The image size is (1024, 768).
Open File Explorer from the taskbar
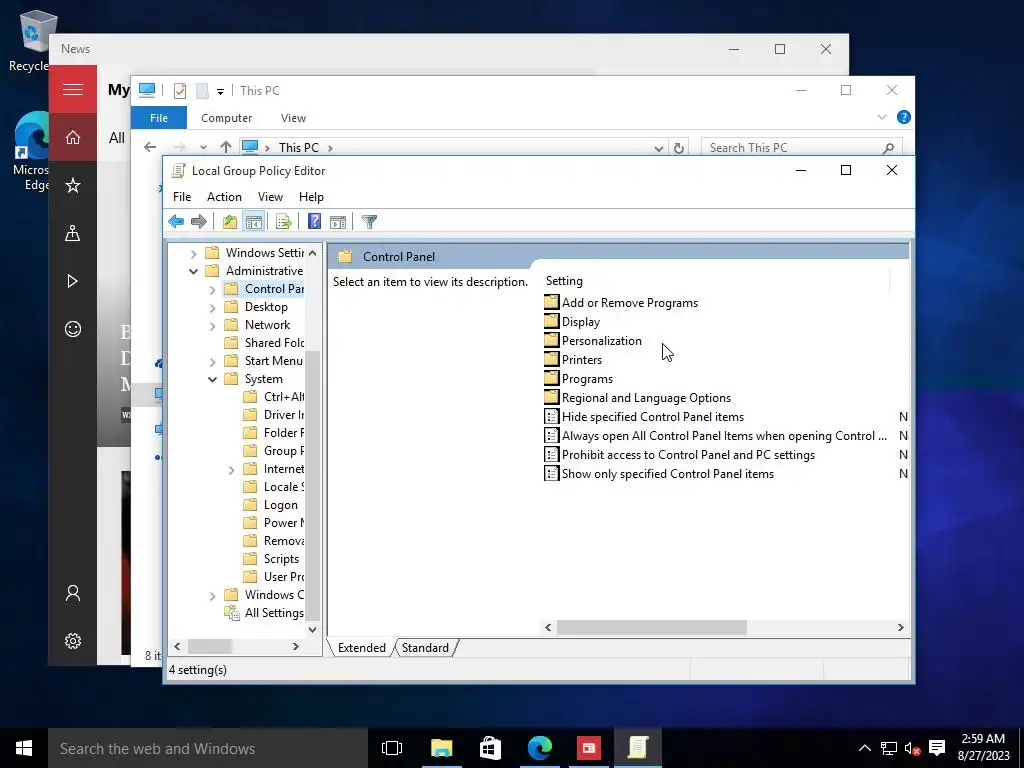tap(441, 748)
